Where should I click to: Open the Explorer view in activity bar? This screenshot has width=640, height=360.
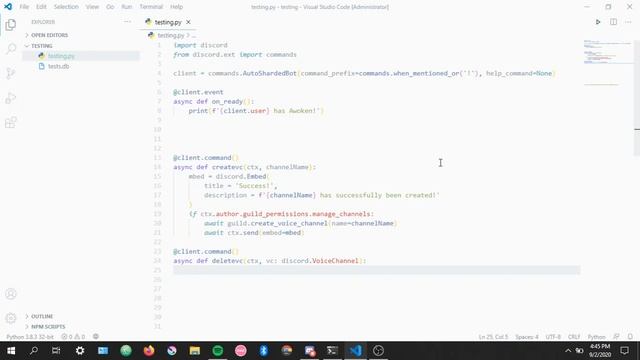point(11,25)
